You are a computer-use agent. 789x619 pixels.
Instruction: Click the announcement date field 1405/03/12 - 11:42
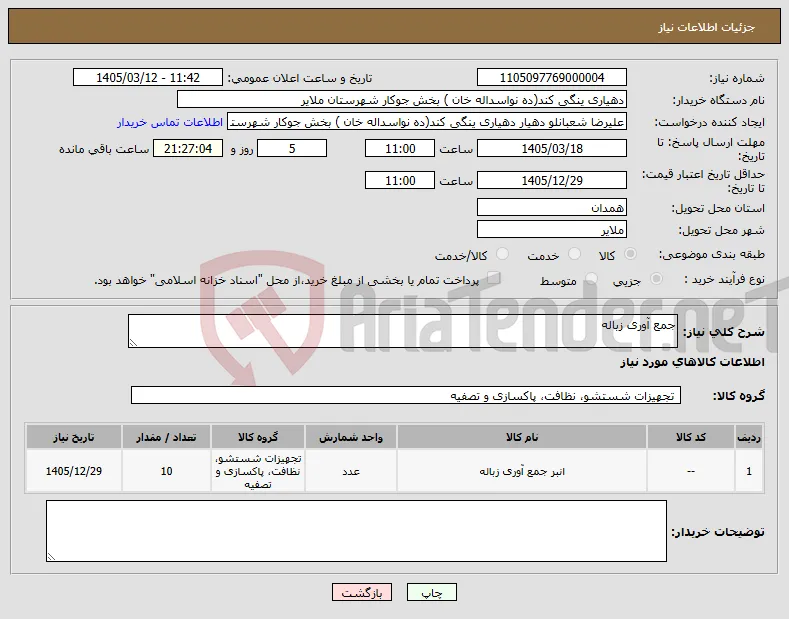point(148,78)
